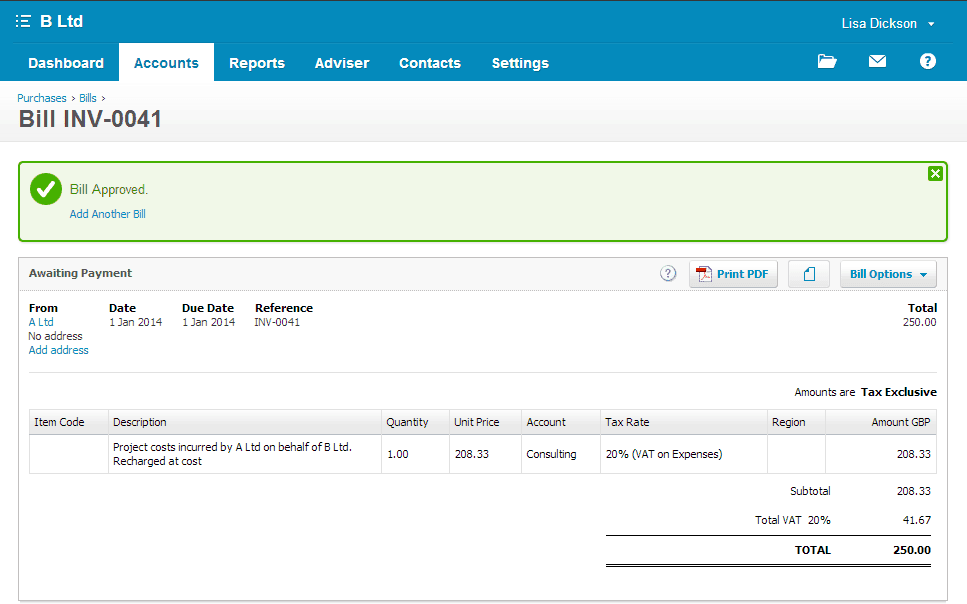This screenshot has height=604, width=967.
Task: Click the Consulting account cell
Action: pos(561,454)
